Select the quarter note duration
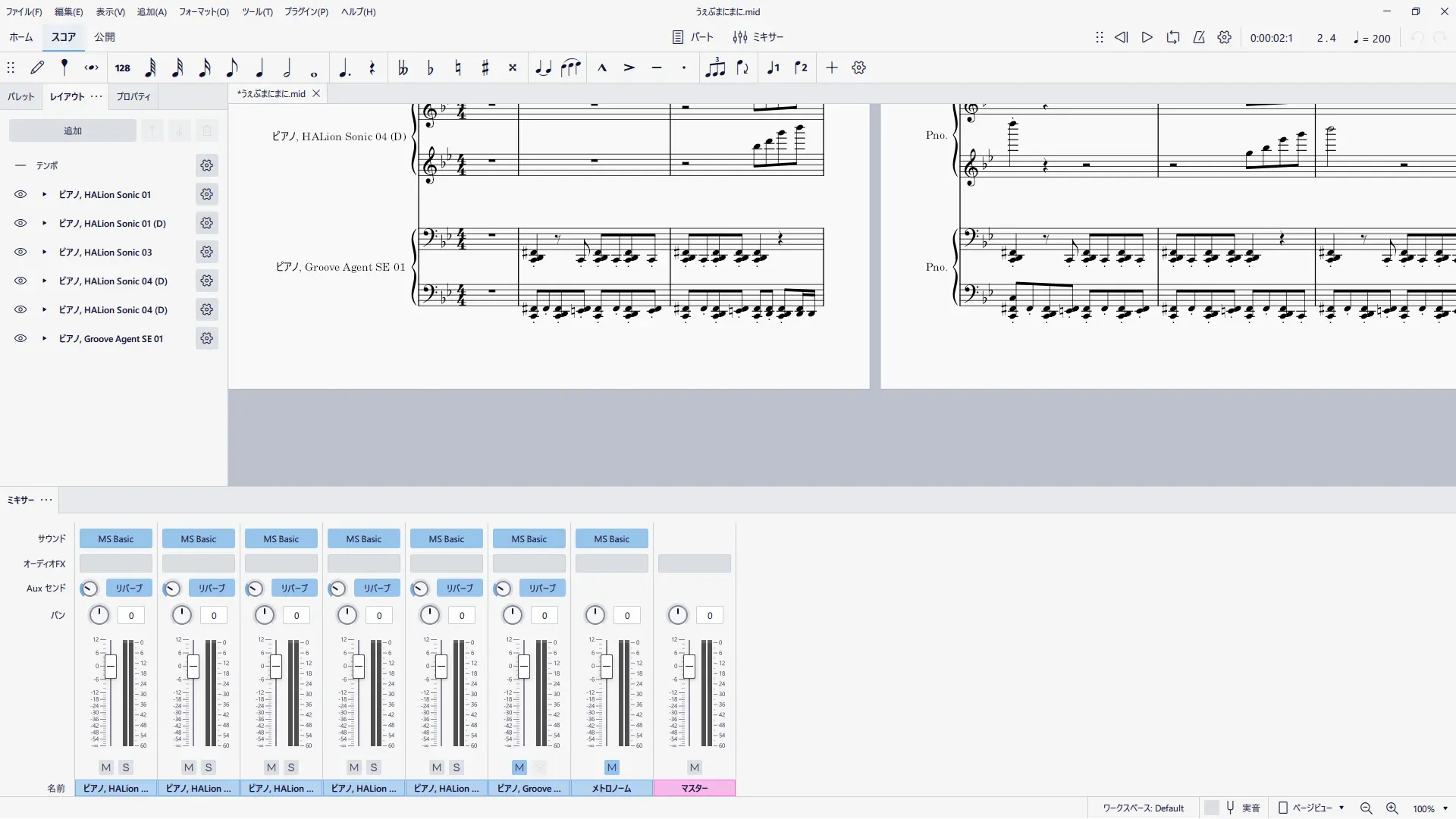 tap(259, 68)
